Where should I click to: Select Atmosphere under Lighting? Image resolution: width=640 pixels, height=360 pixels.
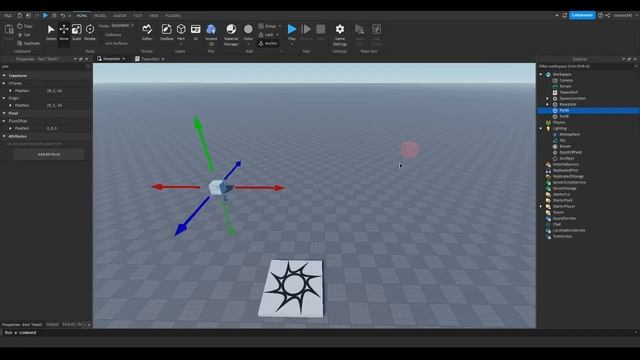point(569,134)
